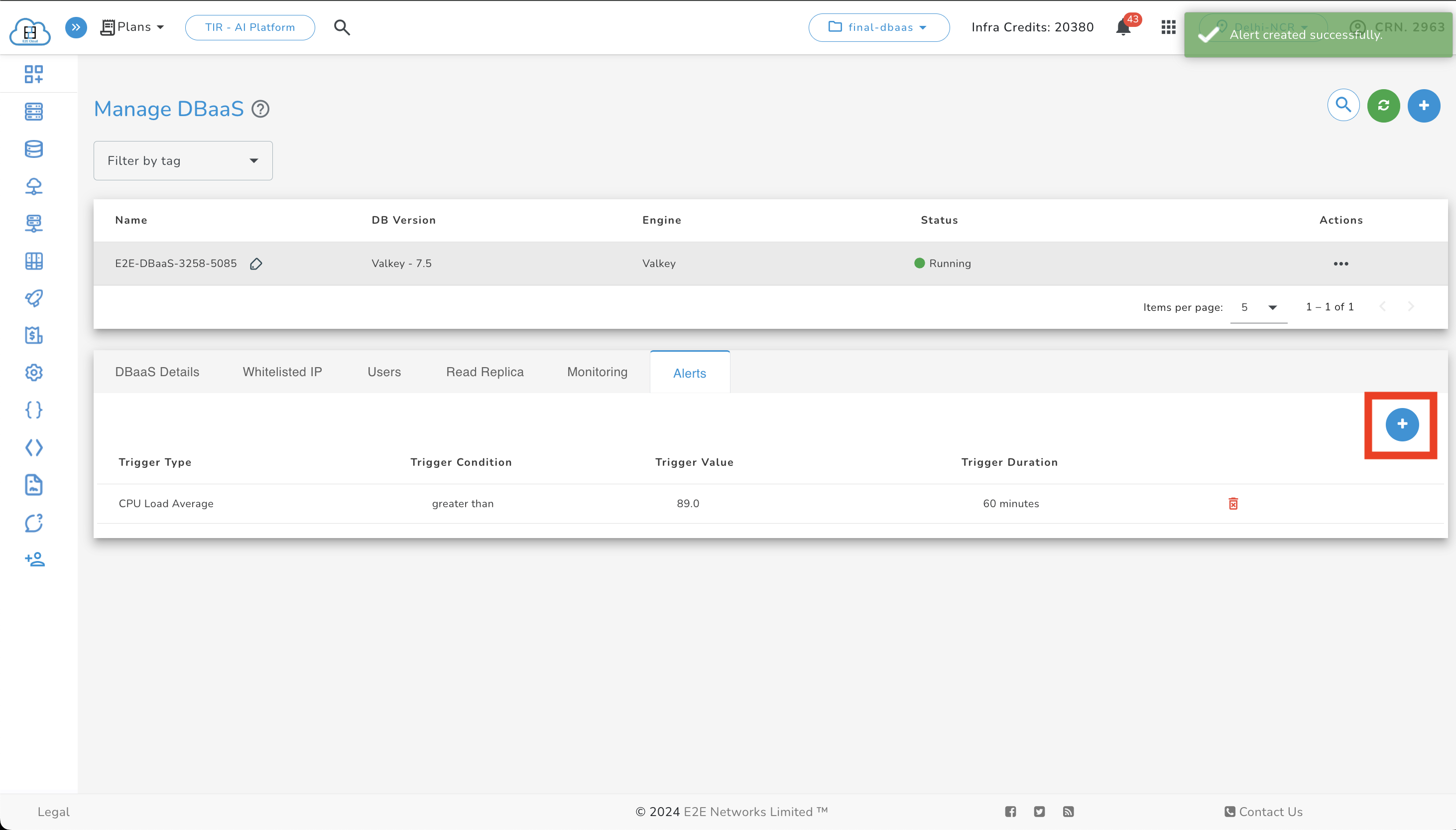Image resolution: width=1456 pixels, height=830 pixels.
Task: Add a new alert with blue plus
Action: [x=1402, y=424]
